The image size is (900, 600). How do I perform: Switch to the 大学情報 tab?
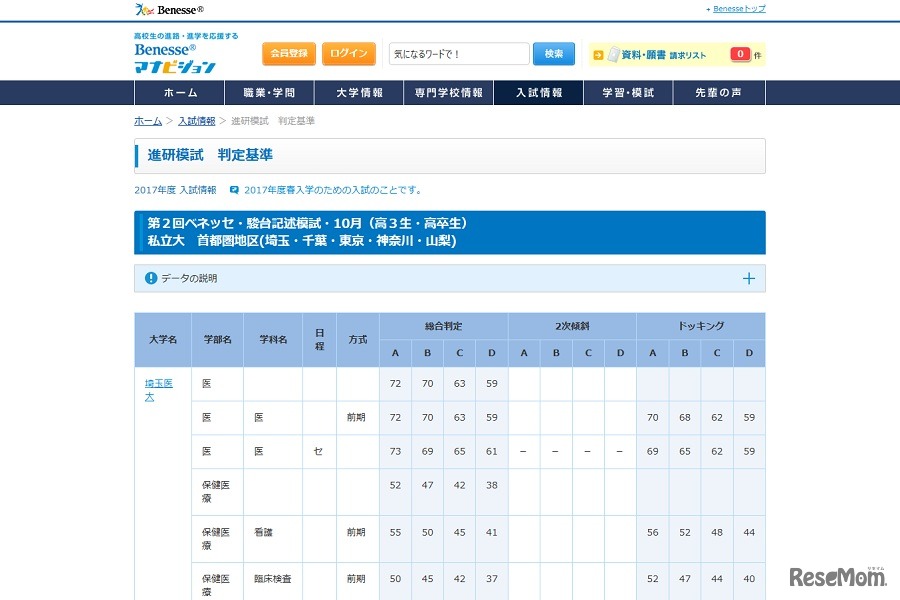(361, 91)
